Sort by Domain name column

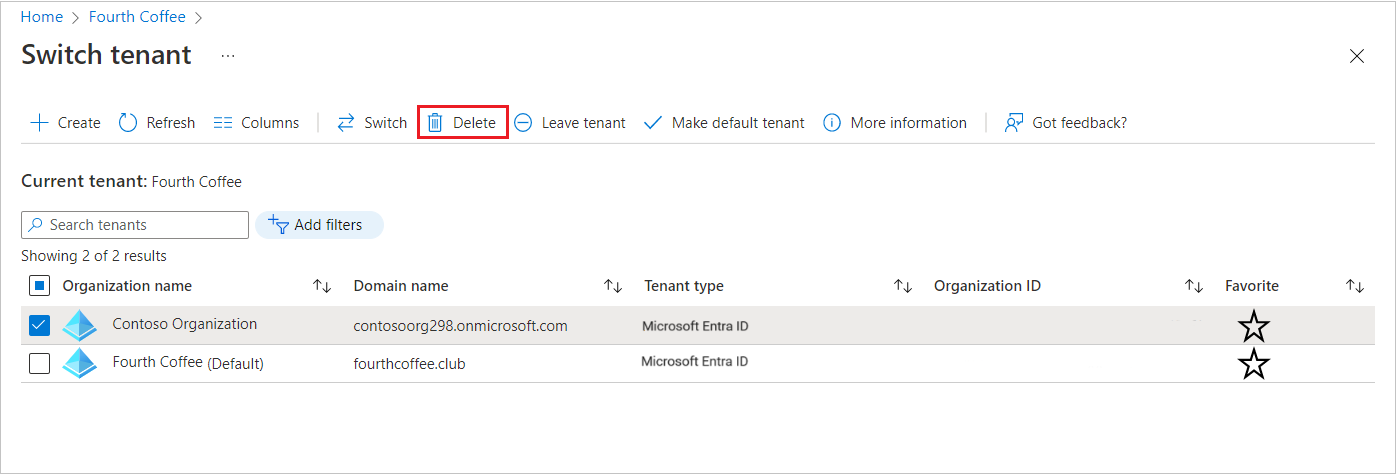click(613, 286)
